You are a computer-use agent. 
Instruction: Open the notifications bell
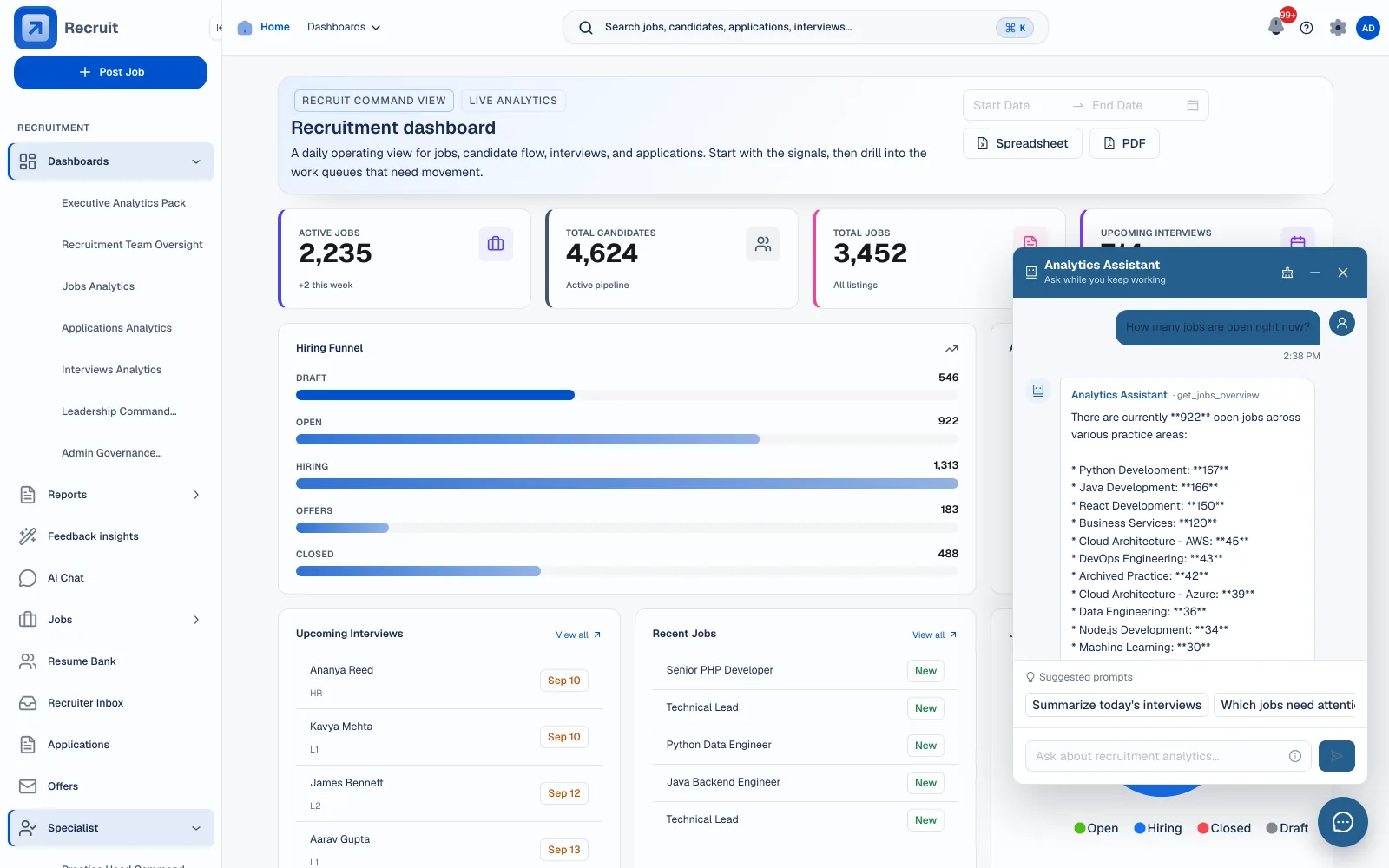[1276, 27]
